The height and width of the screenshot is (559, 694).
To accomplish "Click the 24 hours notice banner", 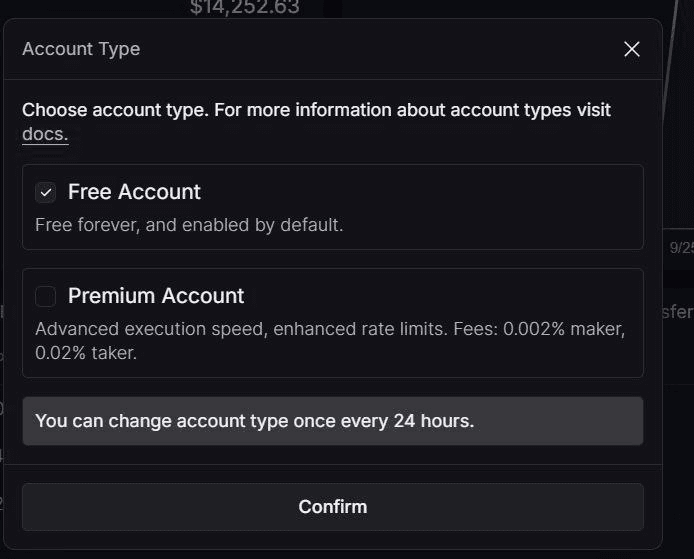I will click(332, 421).
